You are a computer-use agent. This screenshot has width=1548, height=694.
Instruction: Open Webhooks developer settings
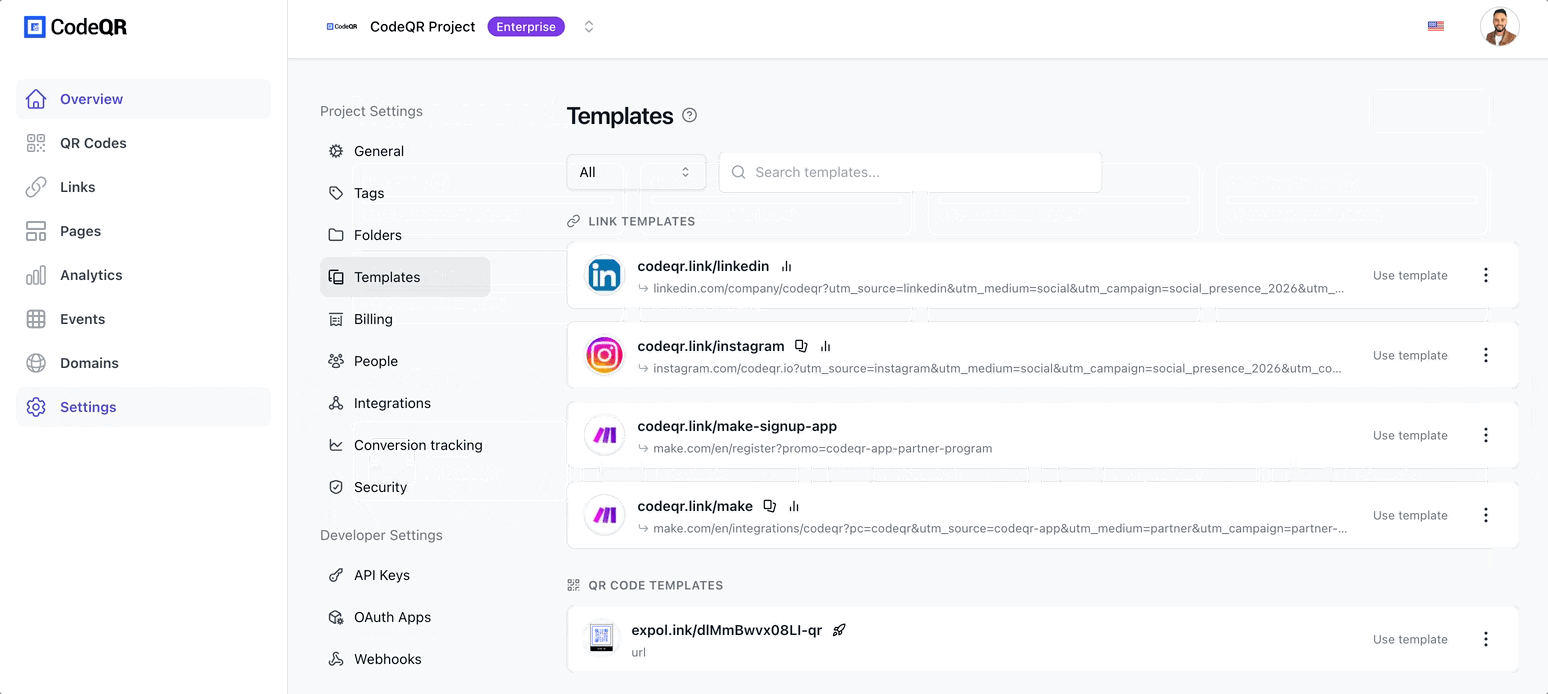click(x=405, y=659)
